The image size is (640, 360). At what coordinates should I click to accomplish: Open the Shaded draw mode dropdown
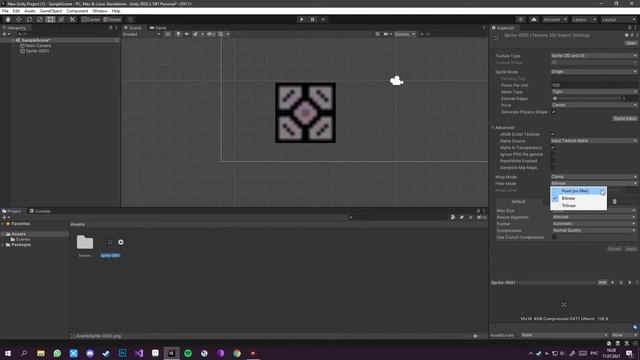click(141, 34)
